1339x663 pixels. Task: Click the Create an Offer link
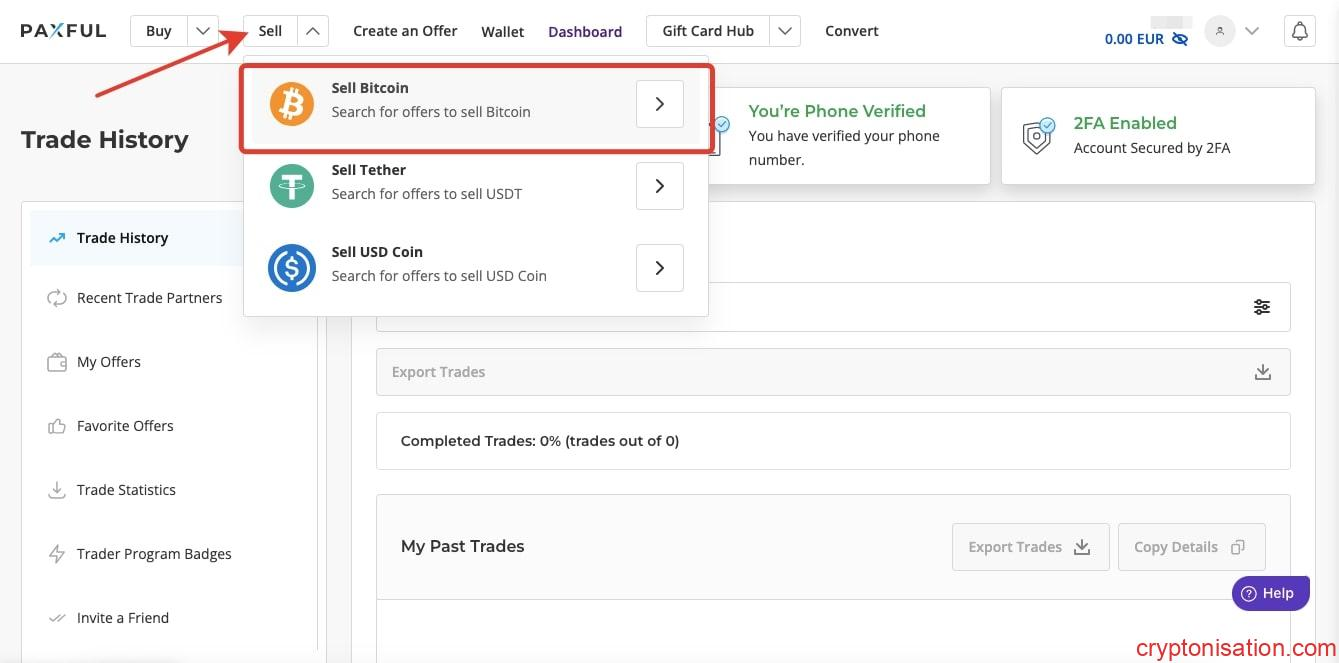pyautogui.click(x=405, y=31)
